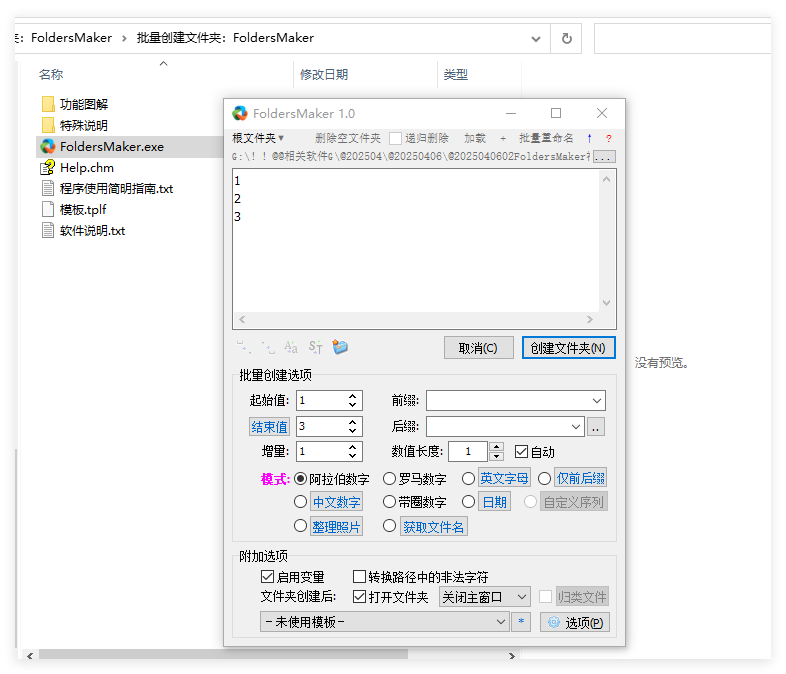Click 批量重命名 in toolbar
The width and height of the screenshot is (786, 674).
[x=546, y=138]
